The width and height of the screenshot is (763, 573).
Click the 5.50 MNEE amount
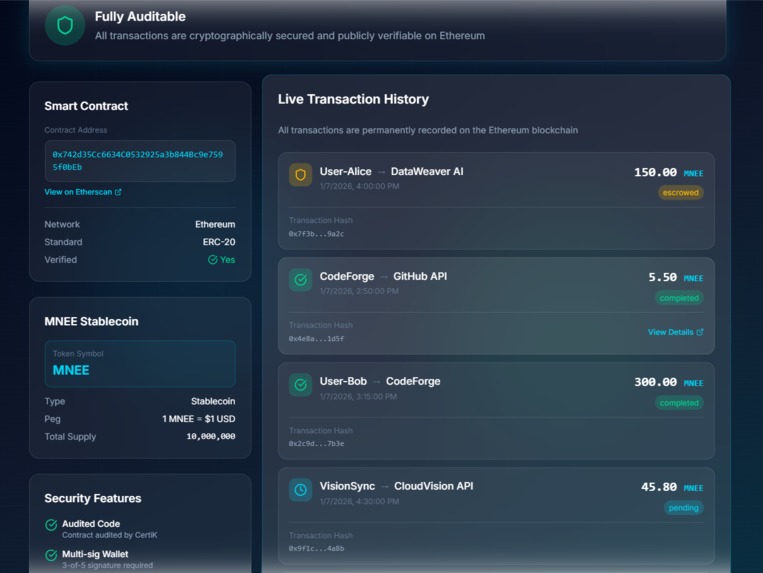675,278
